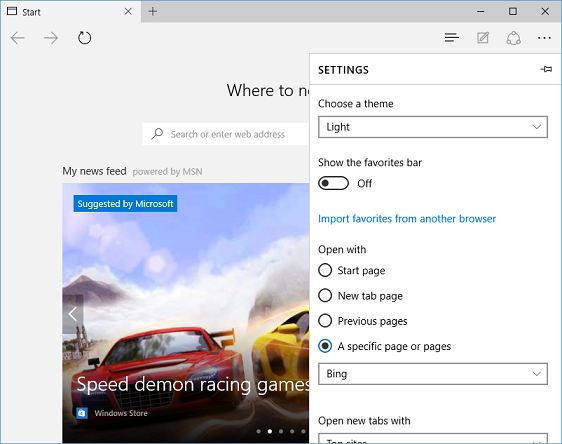Image resolution: width=562 pixels, height=444 pixels.
Task: Open Speed demon racing games article
Action: [193, 384]
